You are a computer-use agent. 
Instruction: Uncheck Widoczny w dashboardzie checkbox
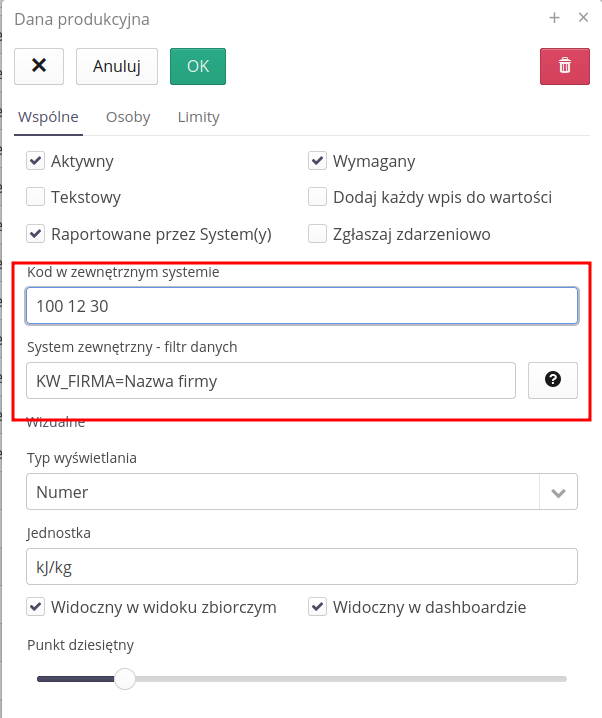318,607
